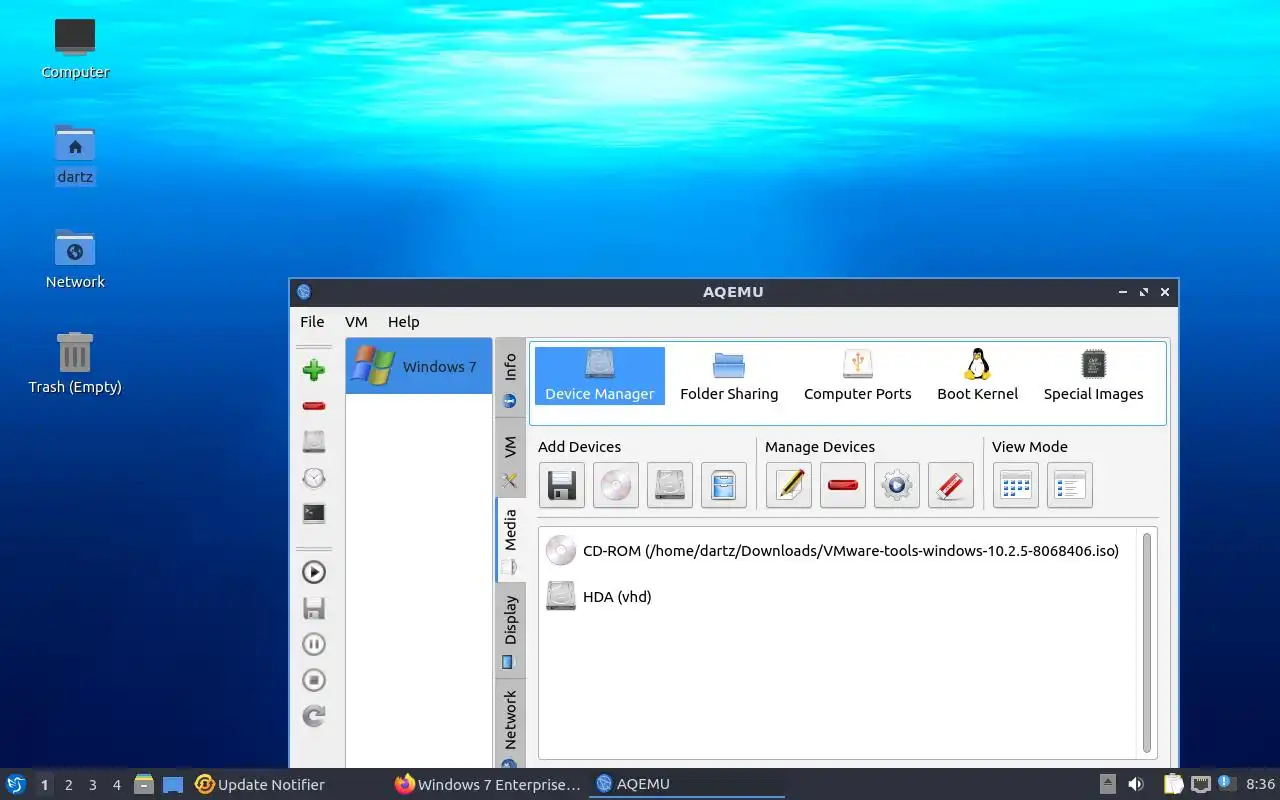
Task: Add a new virtual machine with green plus
Action: click(314, 370)
